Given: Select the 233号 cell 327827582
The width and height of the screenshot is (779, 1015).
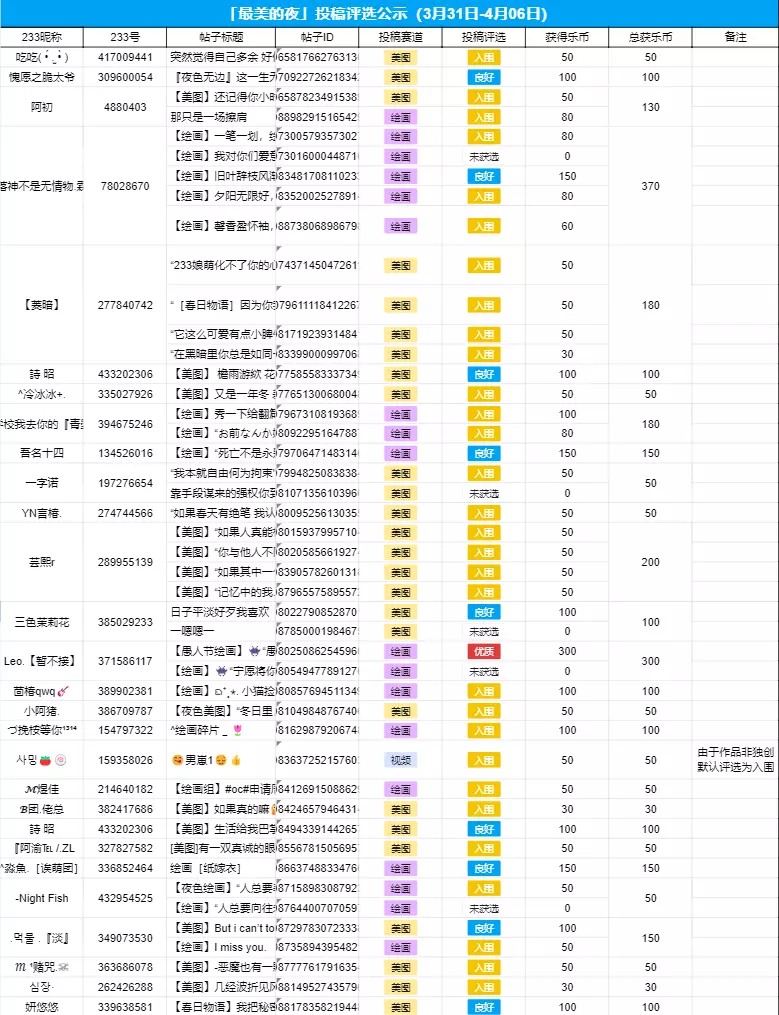Looking at the screenshot, I should pos(125,848).
